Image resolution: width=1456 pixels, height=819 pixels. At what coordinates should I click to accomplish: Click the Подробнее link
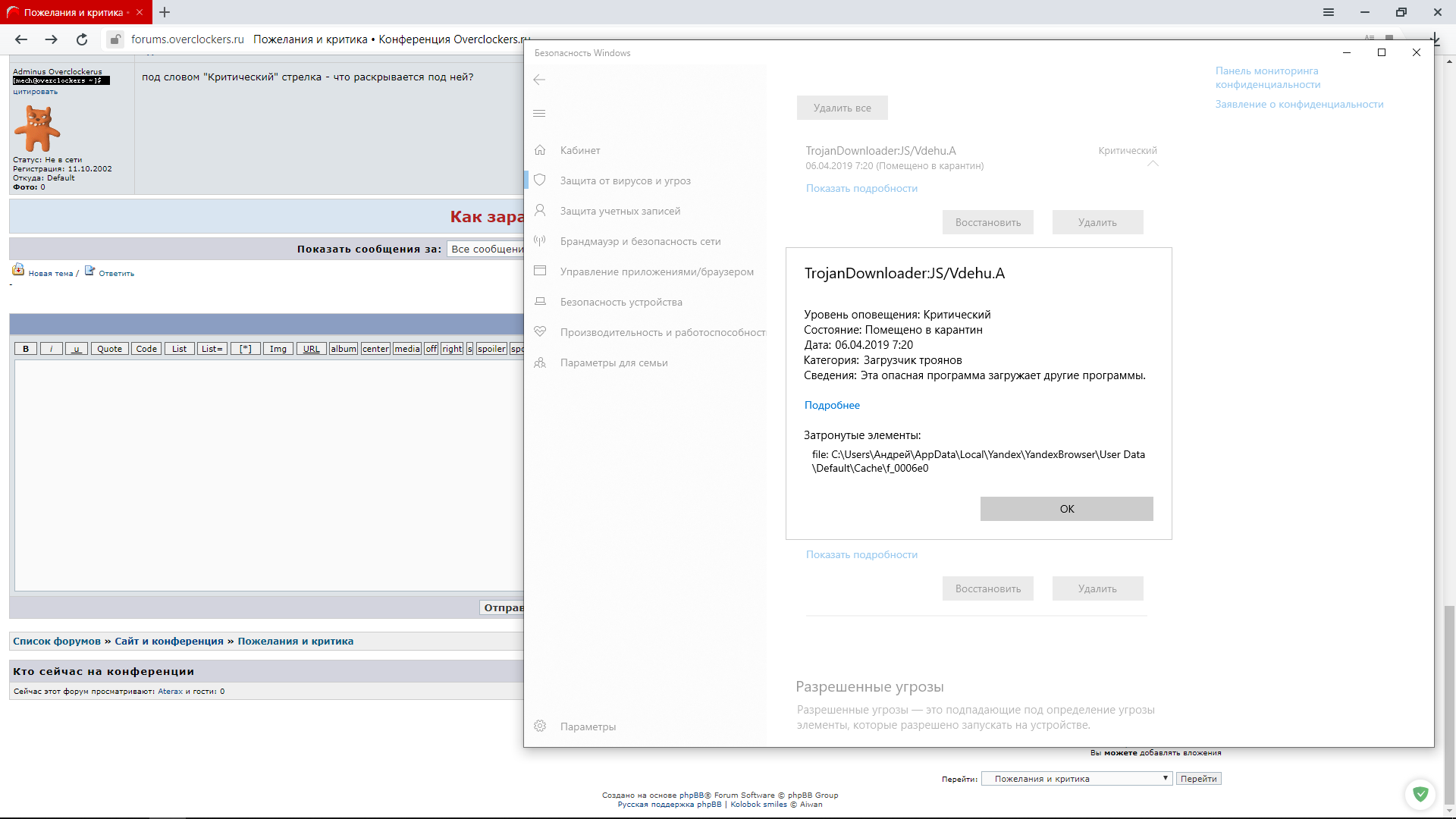[832, 405]
